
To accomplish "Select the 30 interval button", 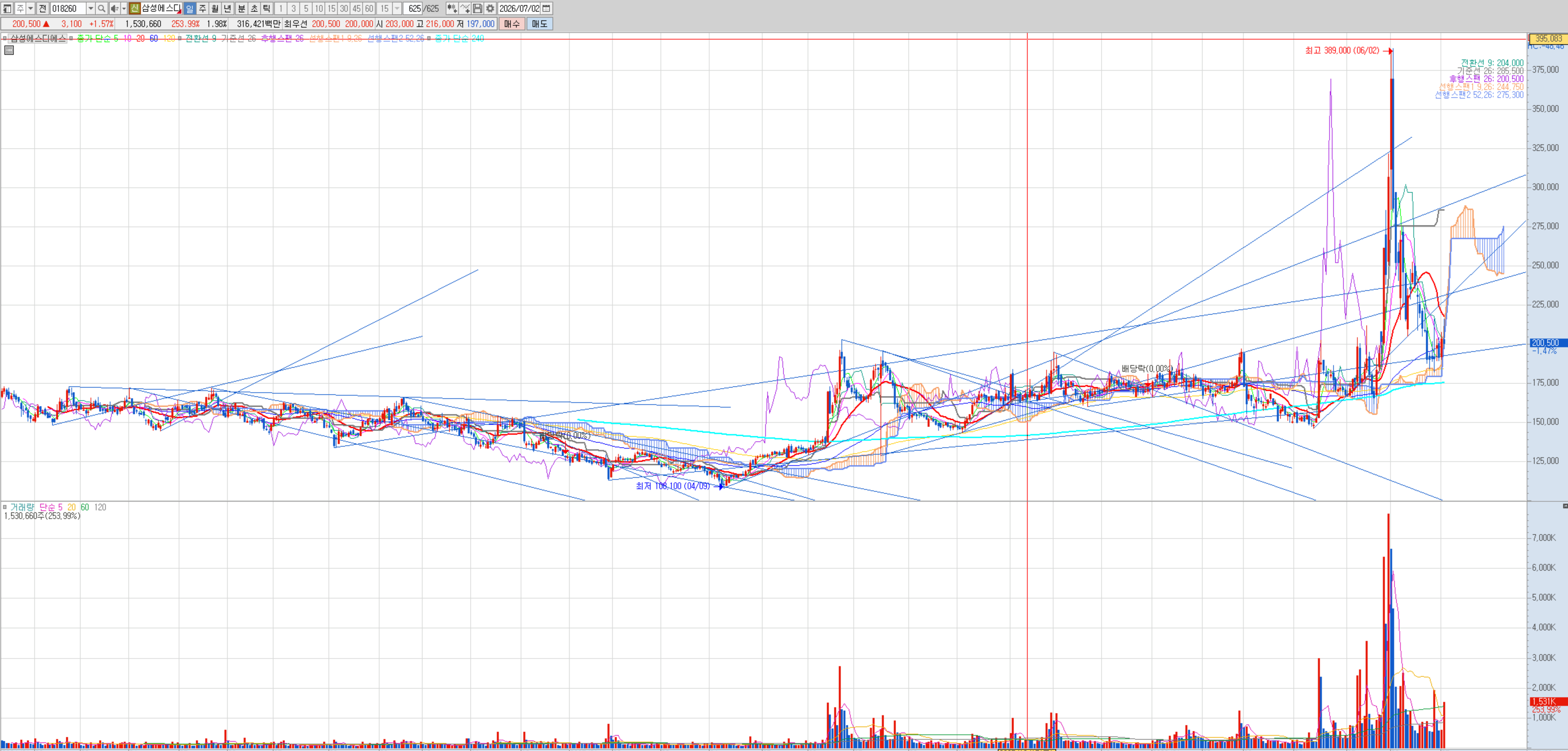I will point(344,8).
